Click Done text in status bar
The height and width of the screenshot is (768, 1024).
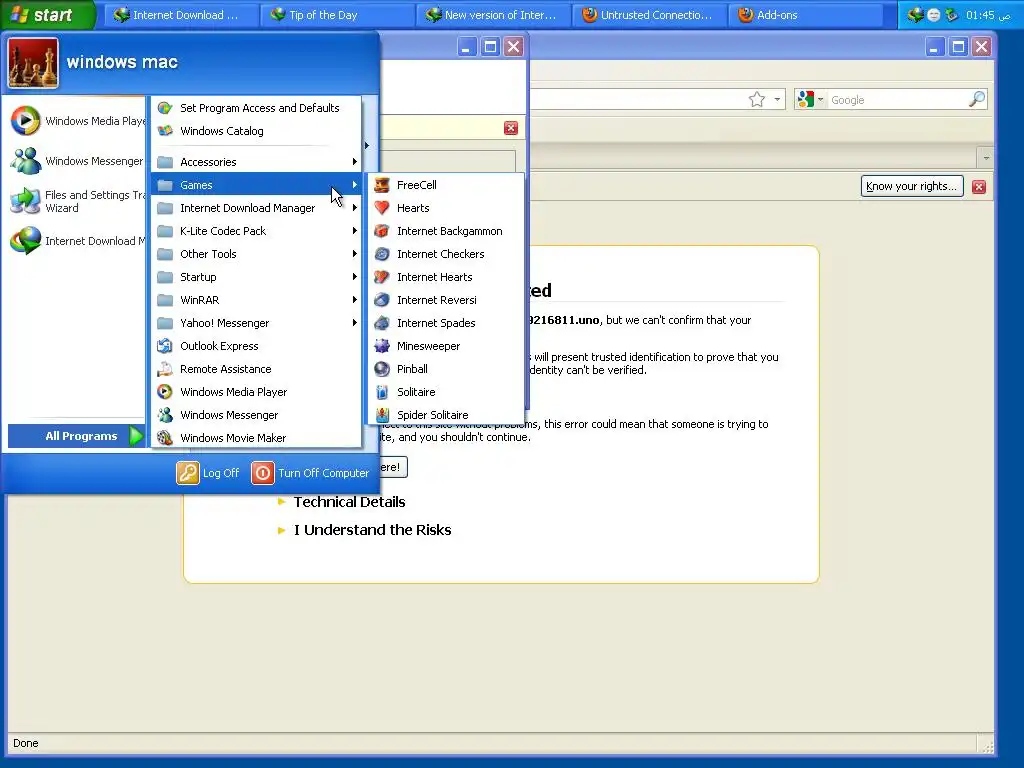coord(25,743)
